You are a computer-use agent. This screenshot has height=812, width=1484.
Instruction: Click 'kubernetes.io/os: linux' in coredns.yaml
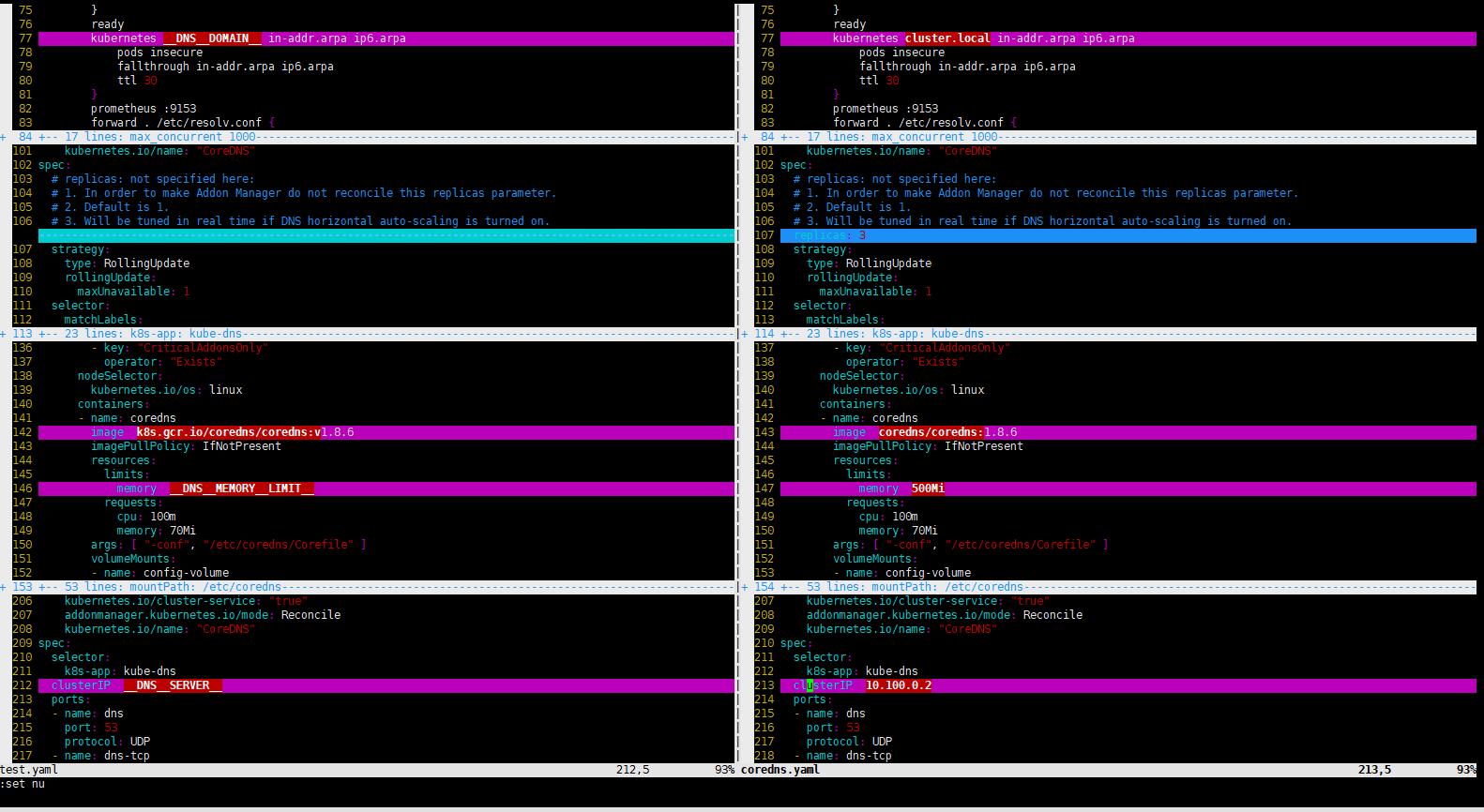[909, 390]
